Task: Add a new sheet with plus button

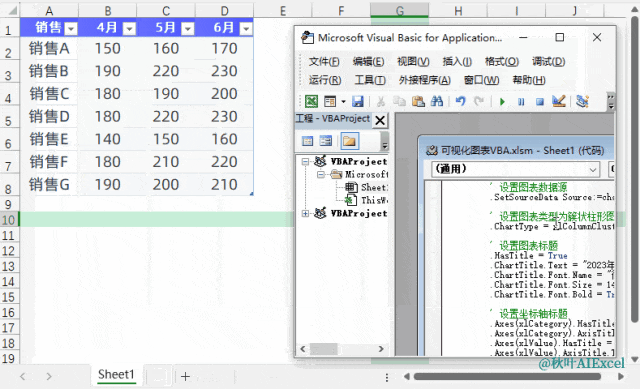Action: 185,376
